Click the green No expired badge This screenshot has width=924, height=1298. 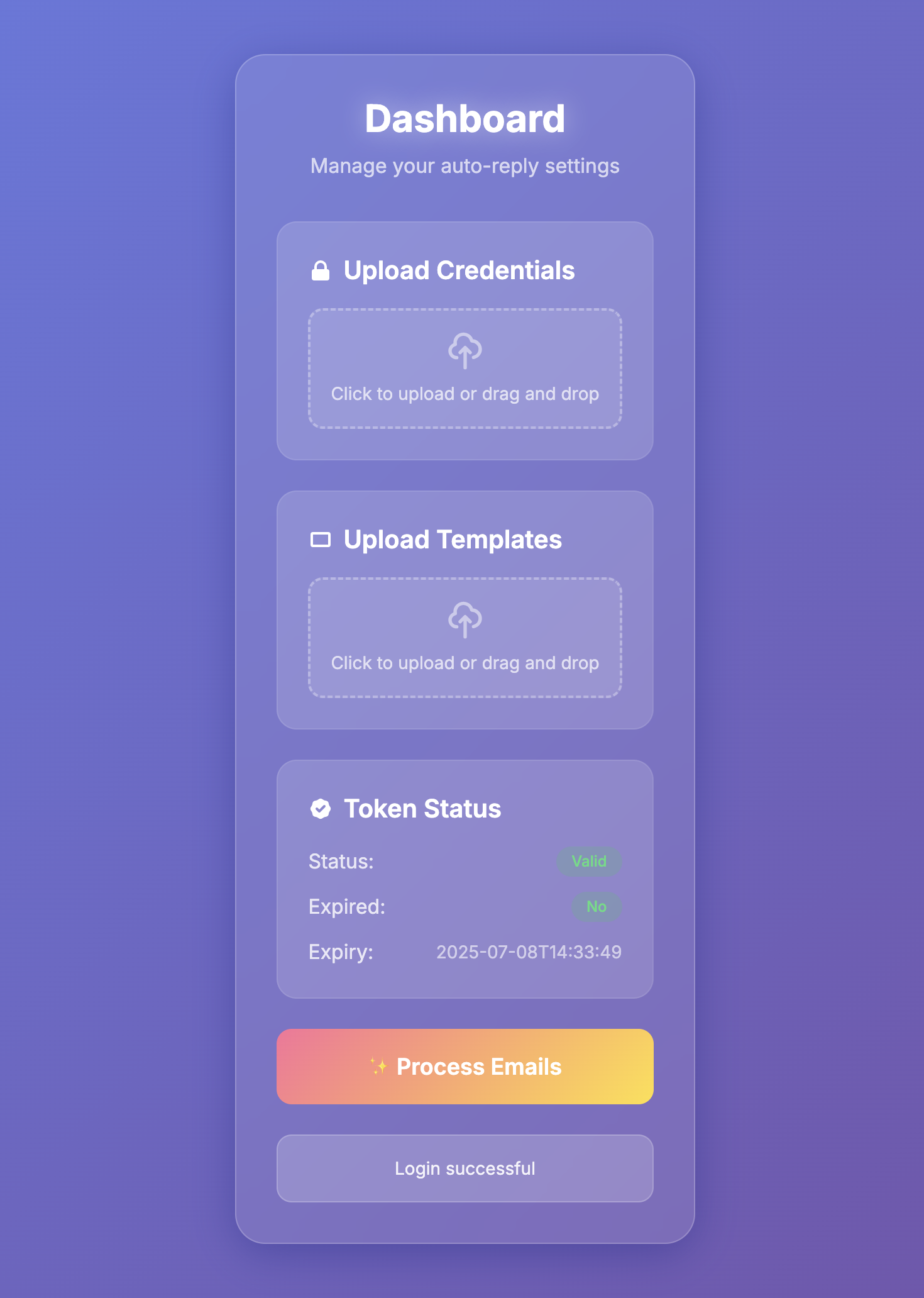[596, 907]
